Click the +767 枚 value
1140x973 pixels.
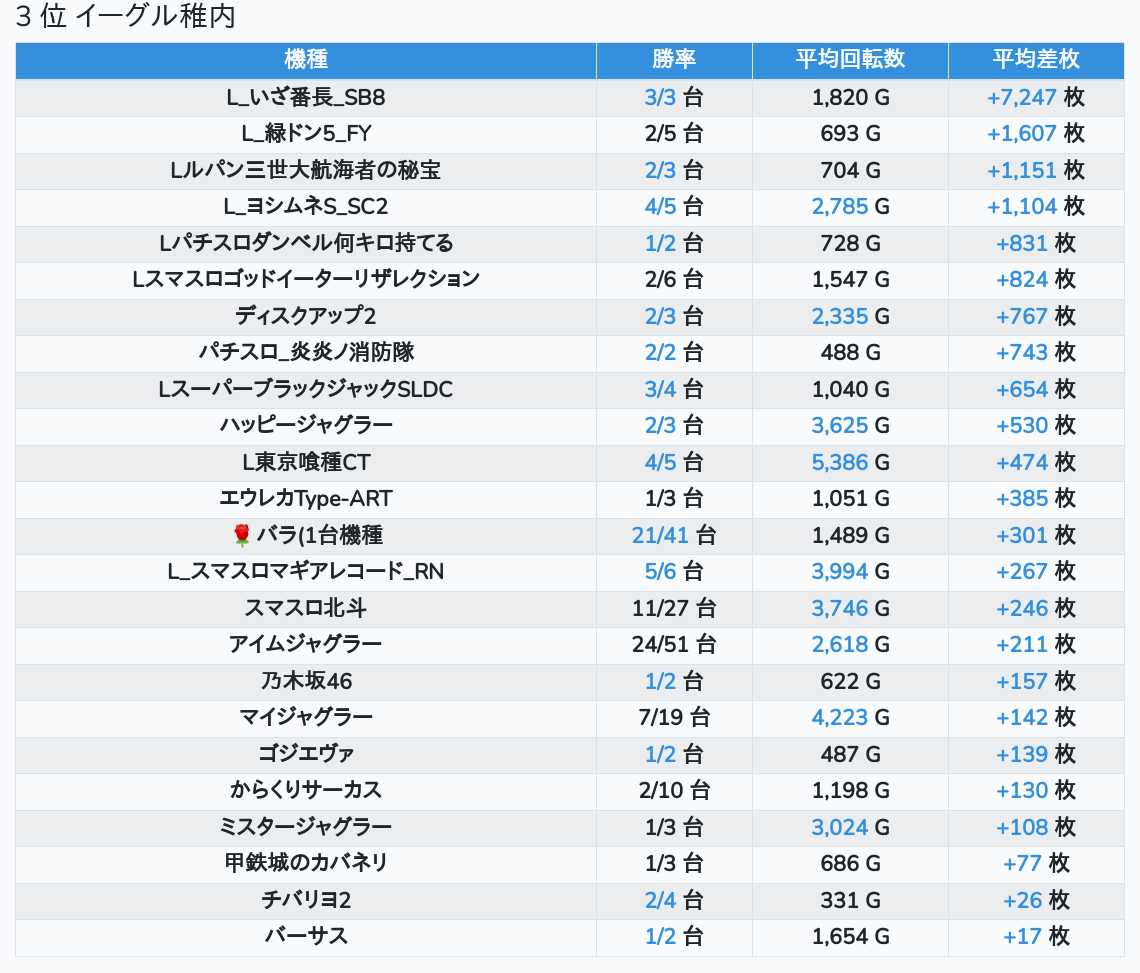[1036, 316]
